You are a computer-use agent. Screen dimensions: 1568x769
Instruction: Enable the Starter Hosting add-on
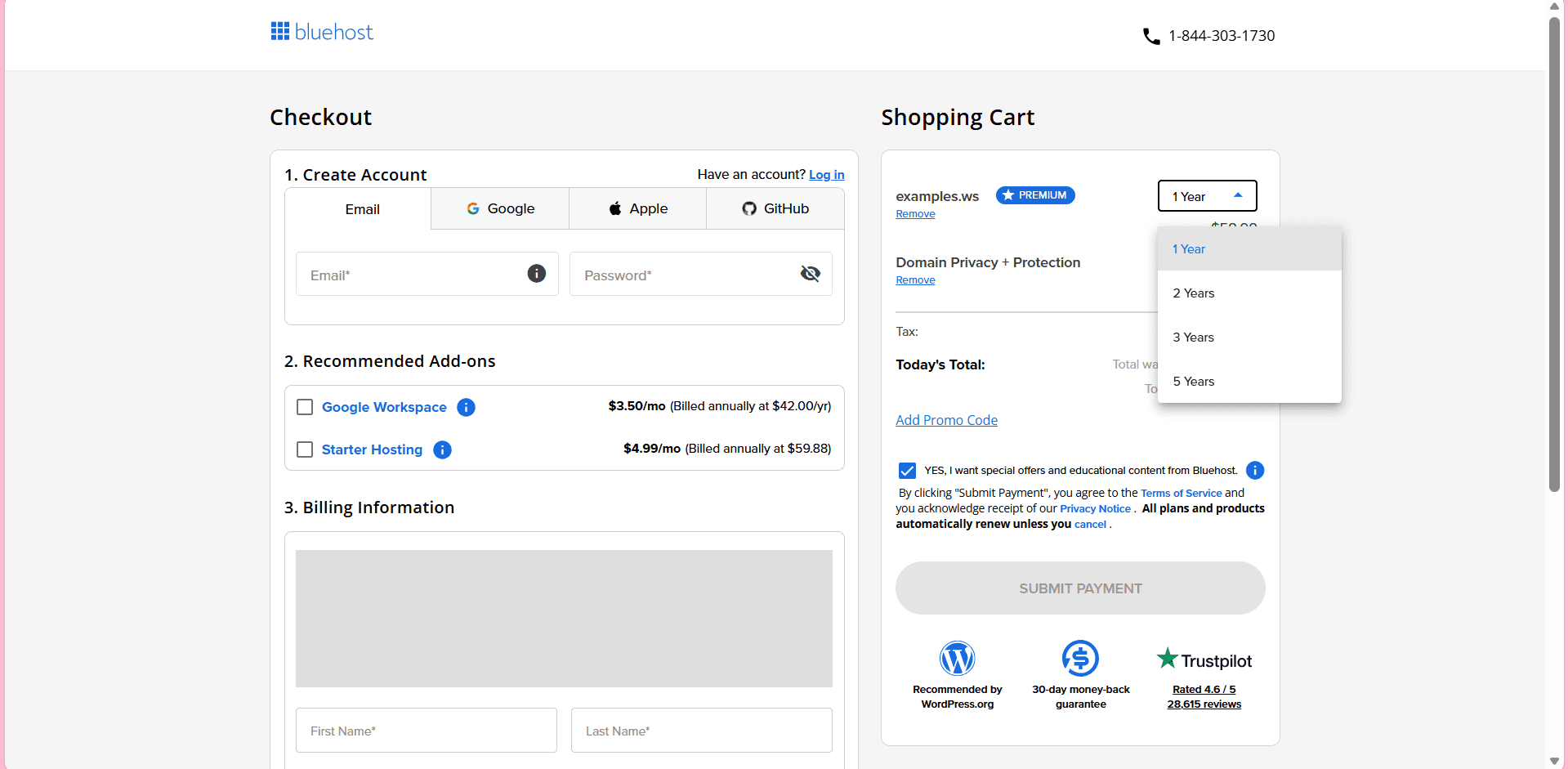pyautogui.click(x=305, y=449)
